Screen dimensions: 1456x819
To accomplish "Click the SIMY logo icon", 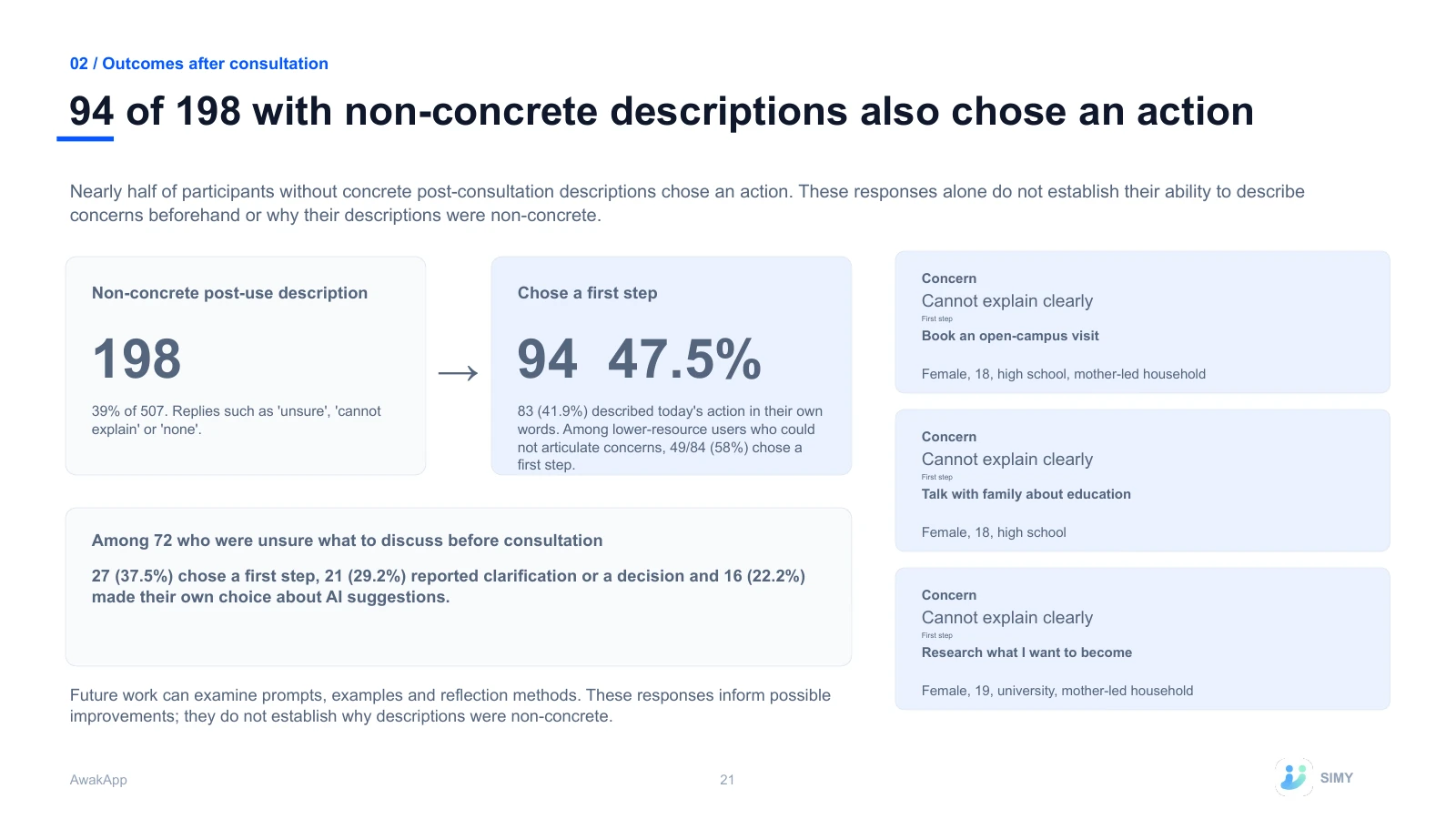I will pyautogui.click(x=1294, y=777).
